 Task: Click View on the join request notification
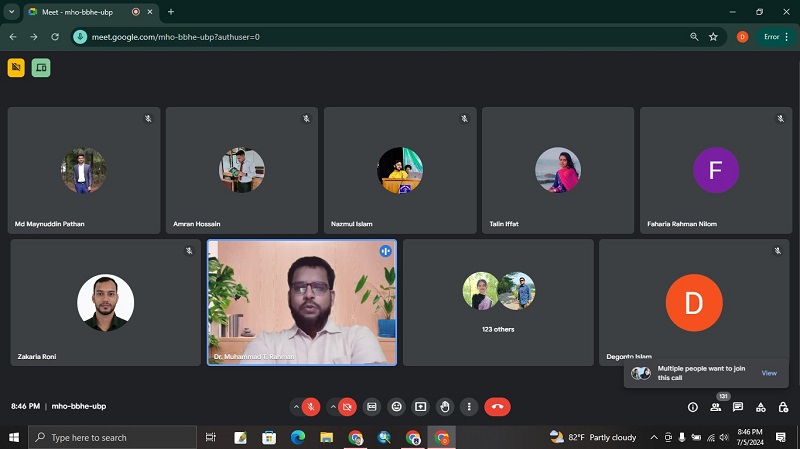[x=769, y=373]
